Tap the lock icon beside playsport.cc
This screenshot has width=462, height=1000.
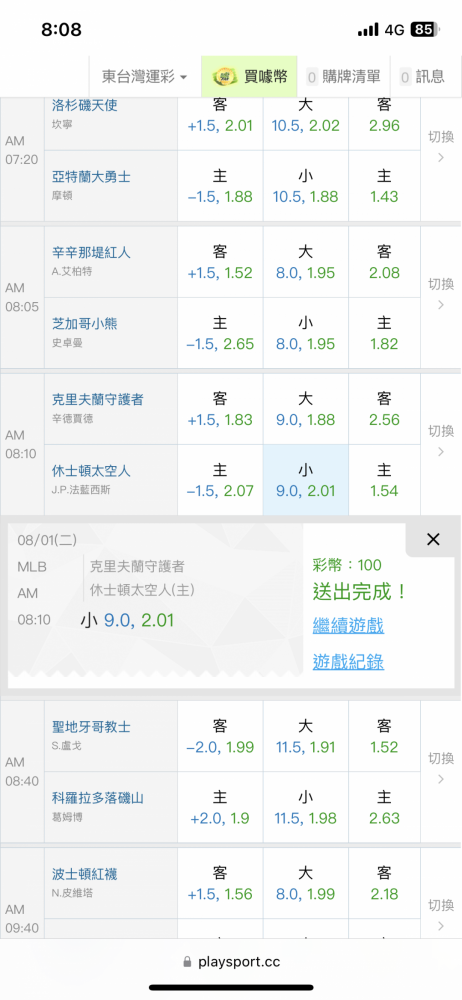tap(187, 962)
